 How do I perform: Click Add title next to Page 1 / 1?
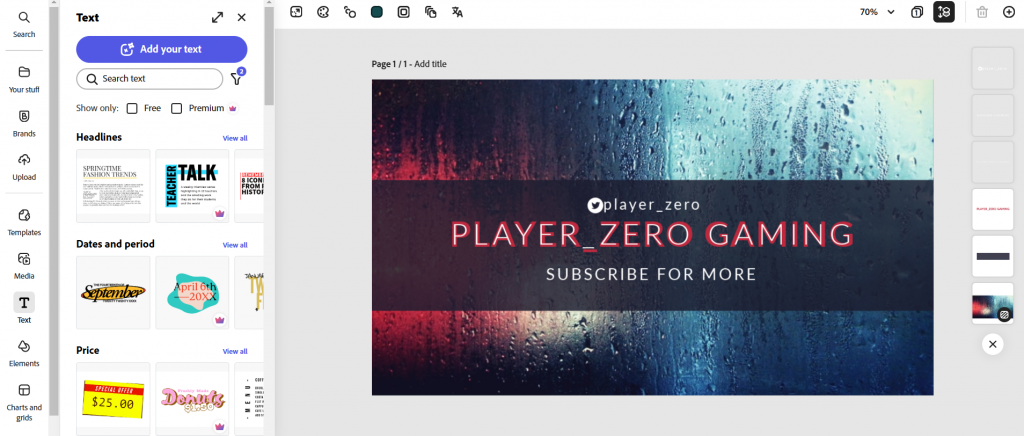coord(430,64)
